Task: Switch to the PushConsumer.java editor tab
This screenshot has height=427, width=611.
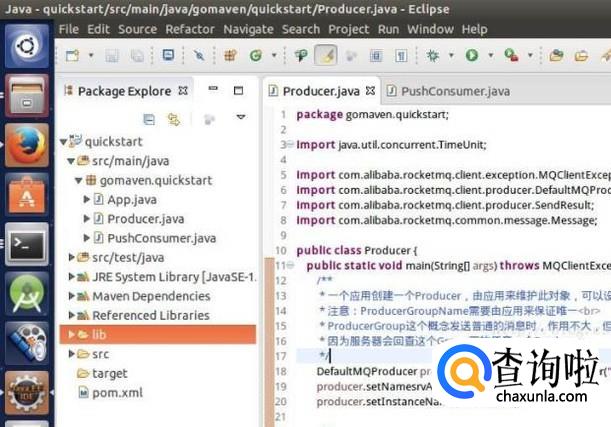Action: (449, 91)
